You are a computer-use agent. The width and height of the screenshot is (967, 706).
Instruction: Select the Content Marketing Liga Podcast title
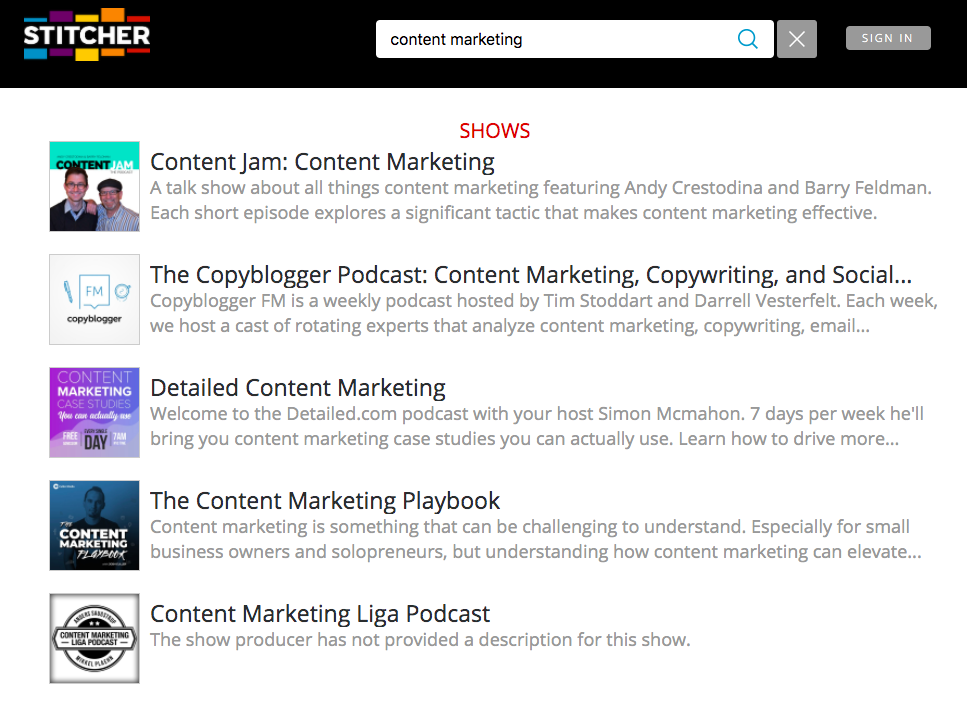(x=320, y=614)
